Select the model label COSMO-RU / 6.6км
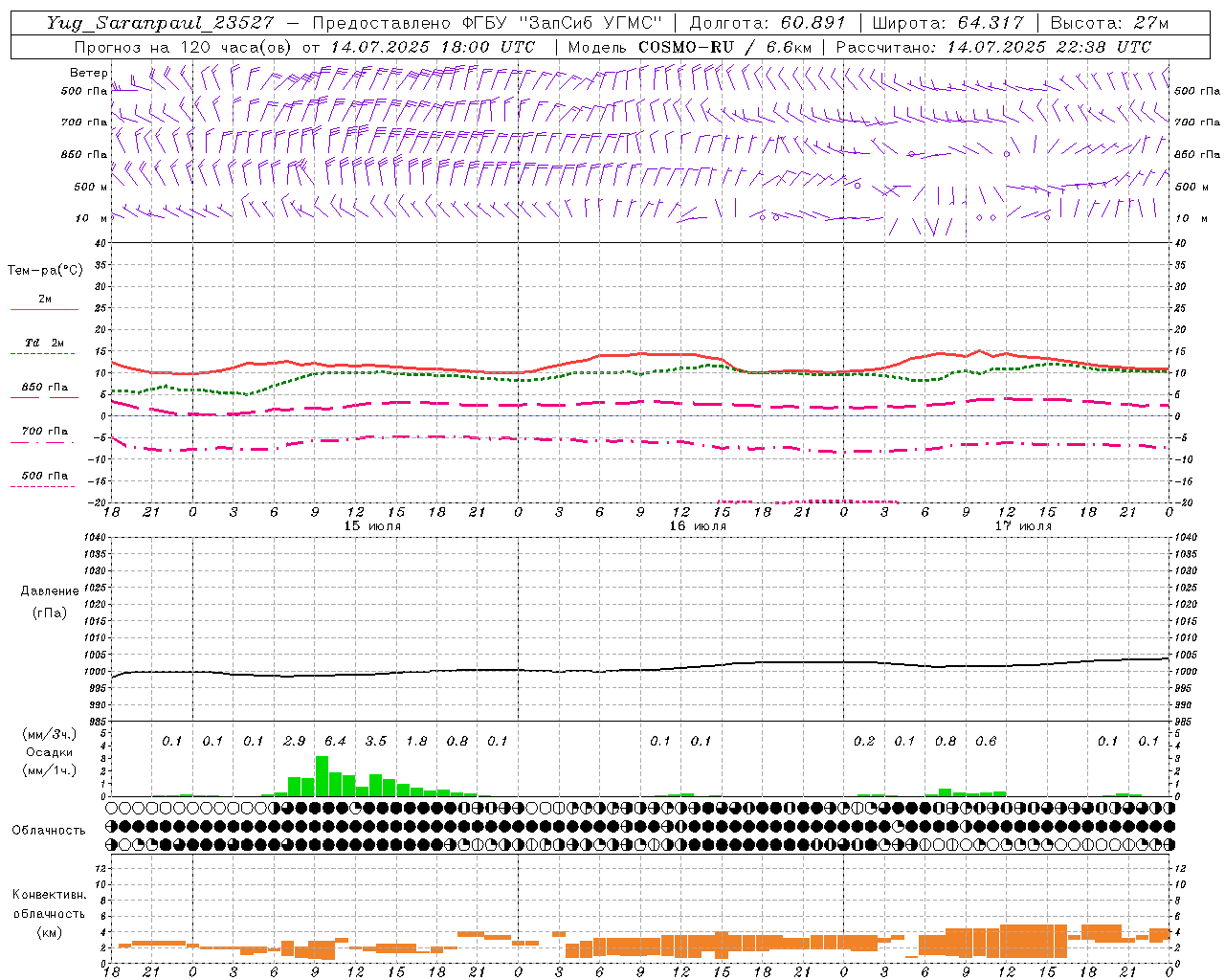This screenshot has height=980, width=1225. 724,47
